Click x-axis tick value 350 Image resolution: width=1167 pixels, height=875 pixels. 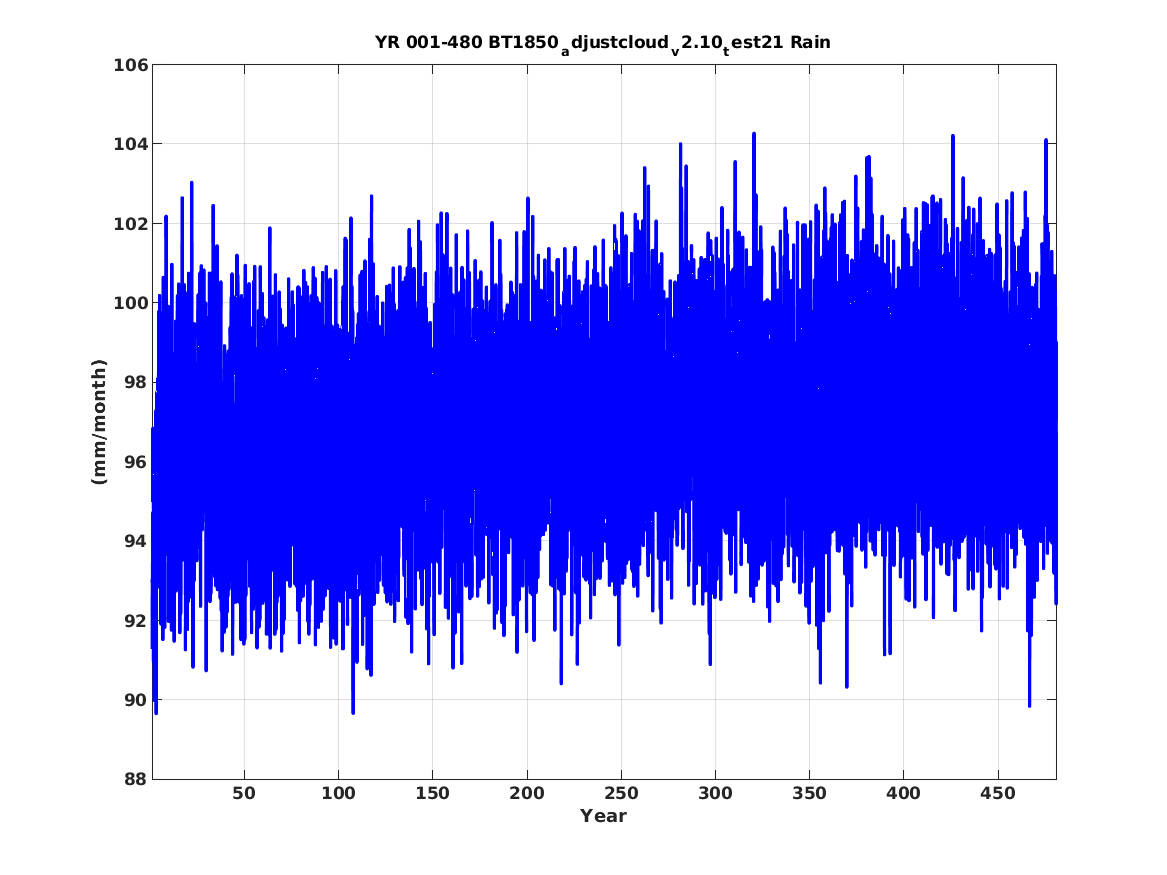809,793
